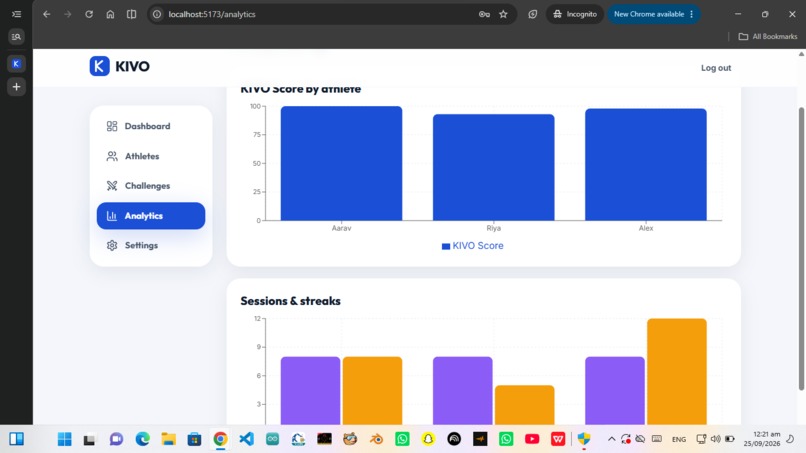View site information icon in address bar
806x453 pixels.
(x=157, y=14)
